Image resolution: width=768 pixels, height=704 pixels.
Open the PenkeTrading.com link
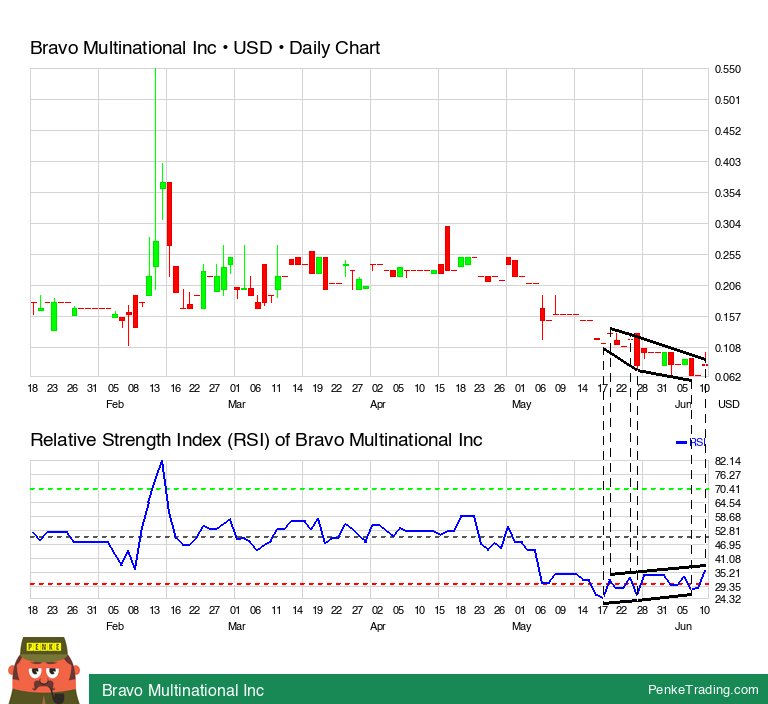point(703,690)
